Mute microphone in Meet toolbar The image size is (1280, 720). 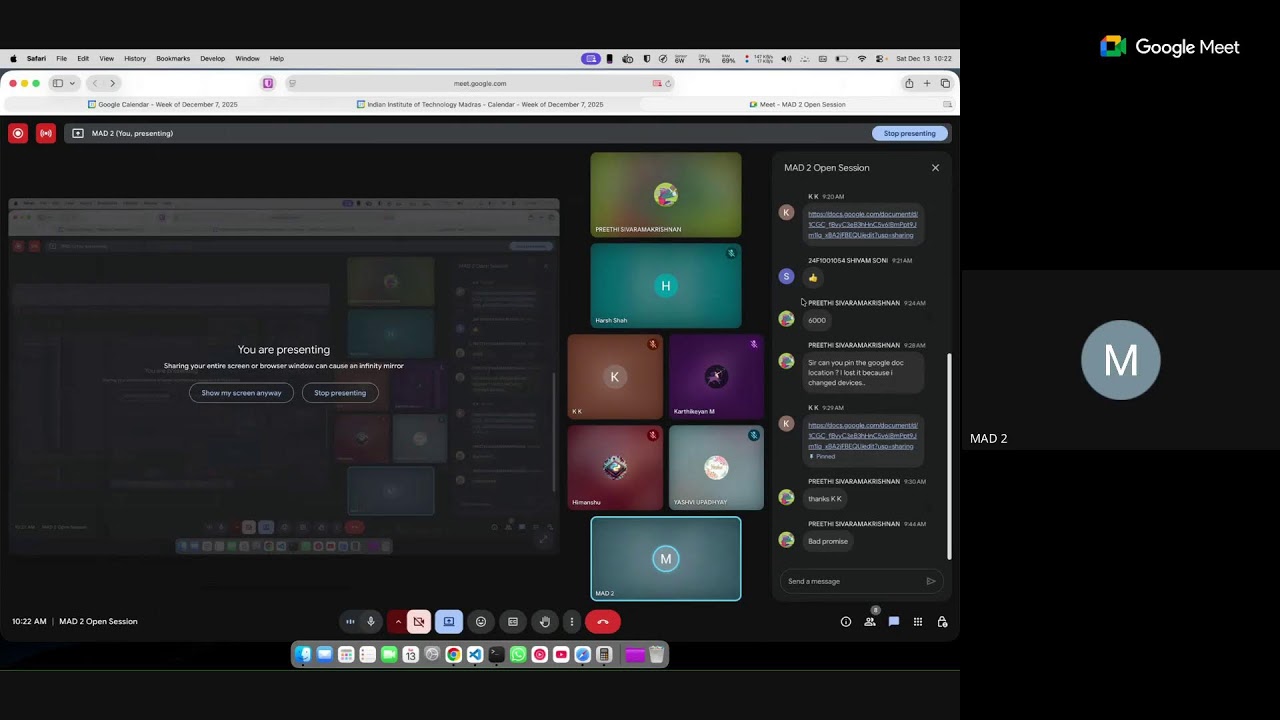point(371,622)
